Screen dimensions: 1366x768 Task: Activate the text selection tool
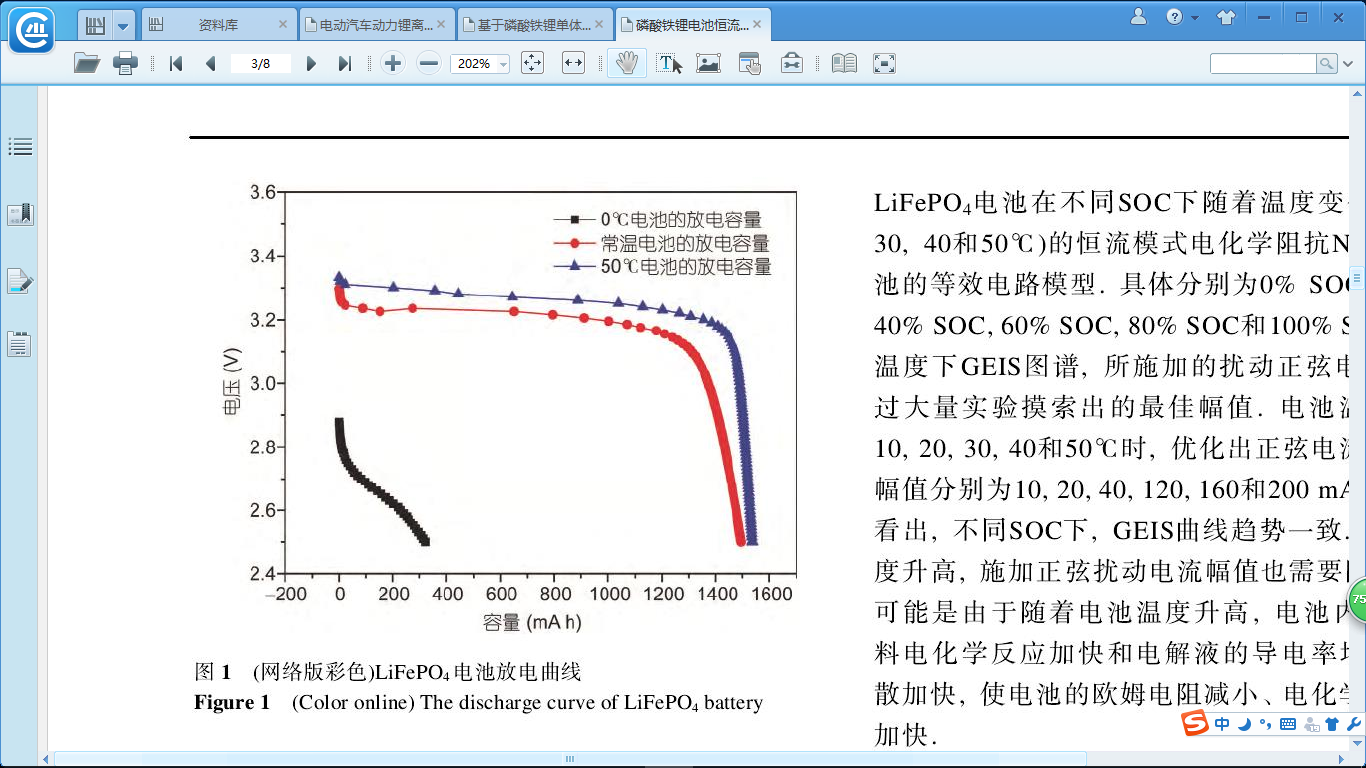point(670,64)
